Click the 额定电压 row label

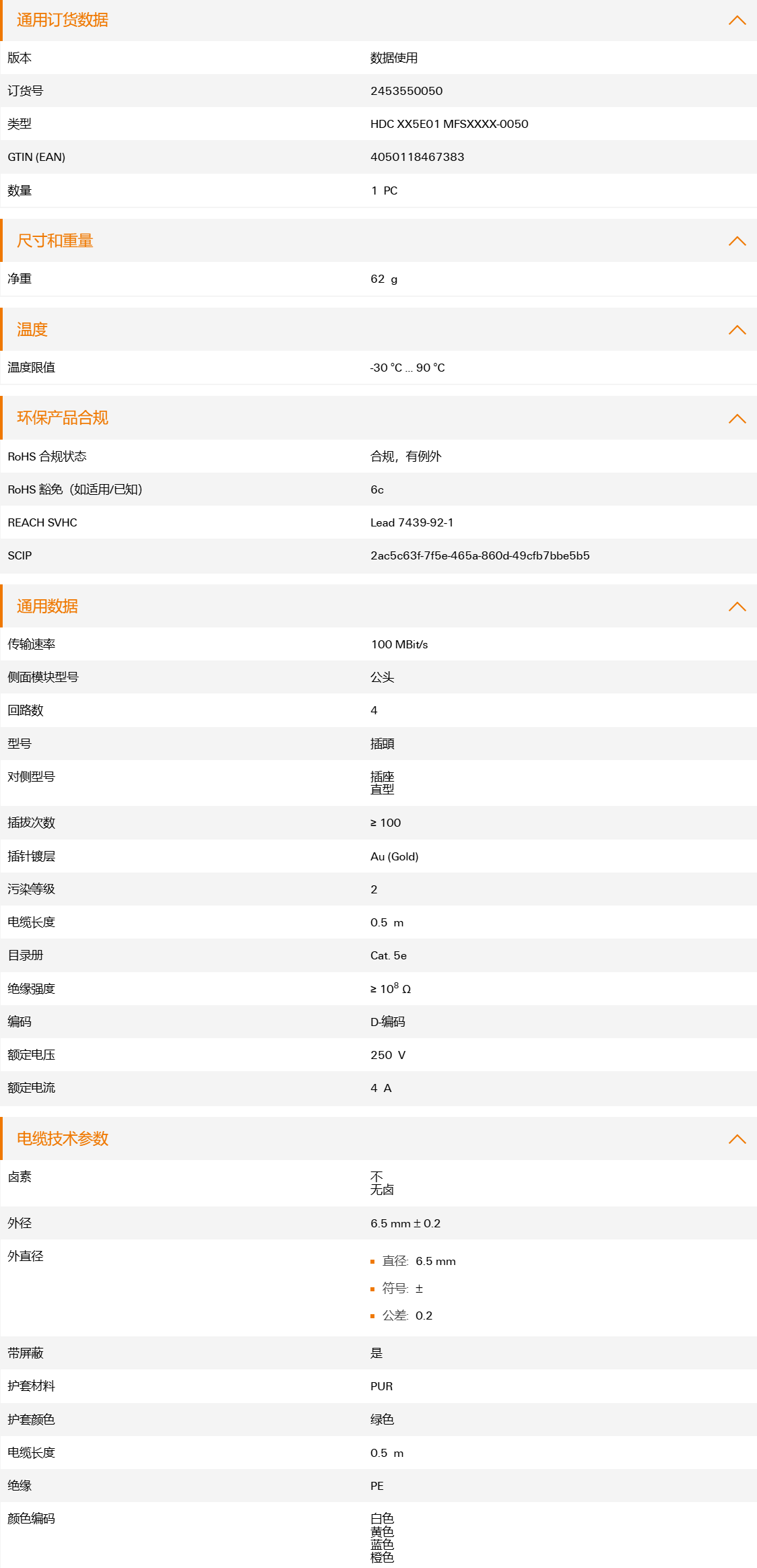[31, 1055]
